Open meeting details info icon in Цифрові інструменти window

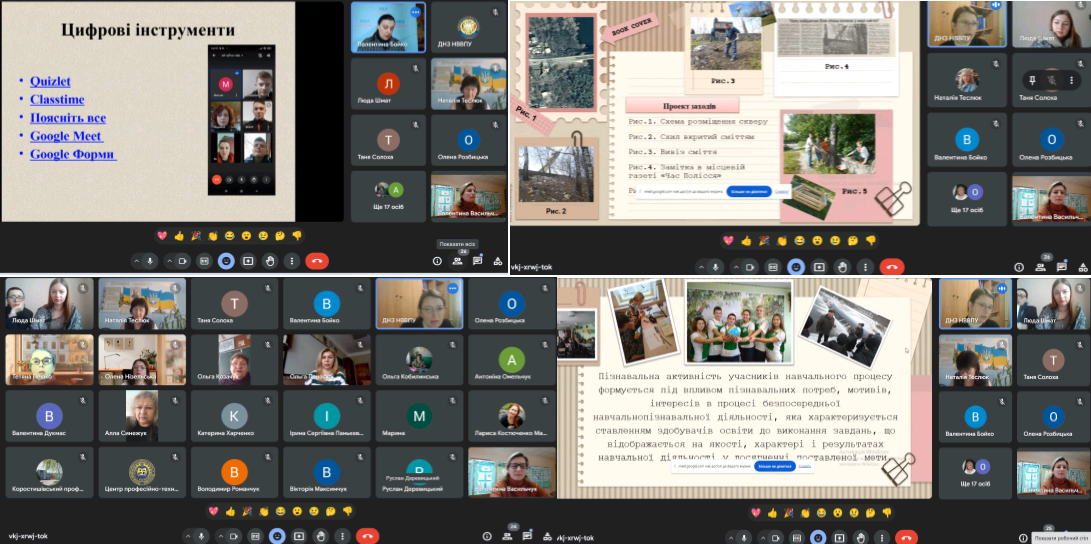(437, 260)
